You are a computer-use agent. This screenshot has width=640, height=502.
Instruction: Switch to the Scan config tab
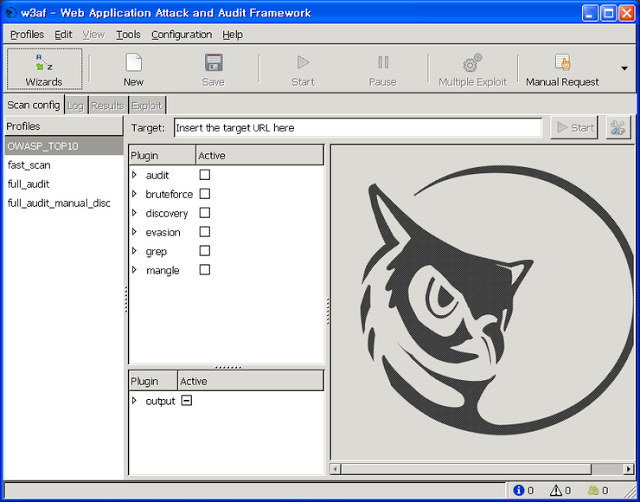(x=33, y=105)
